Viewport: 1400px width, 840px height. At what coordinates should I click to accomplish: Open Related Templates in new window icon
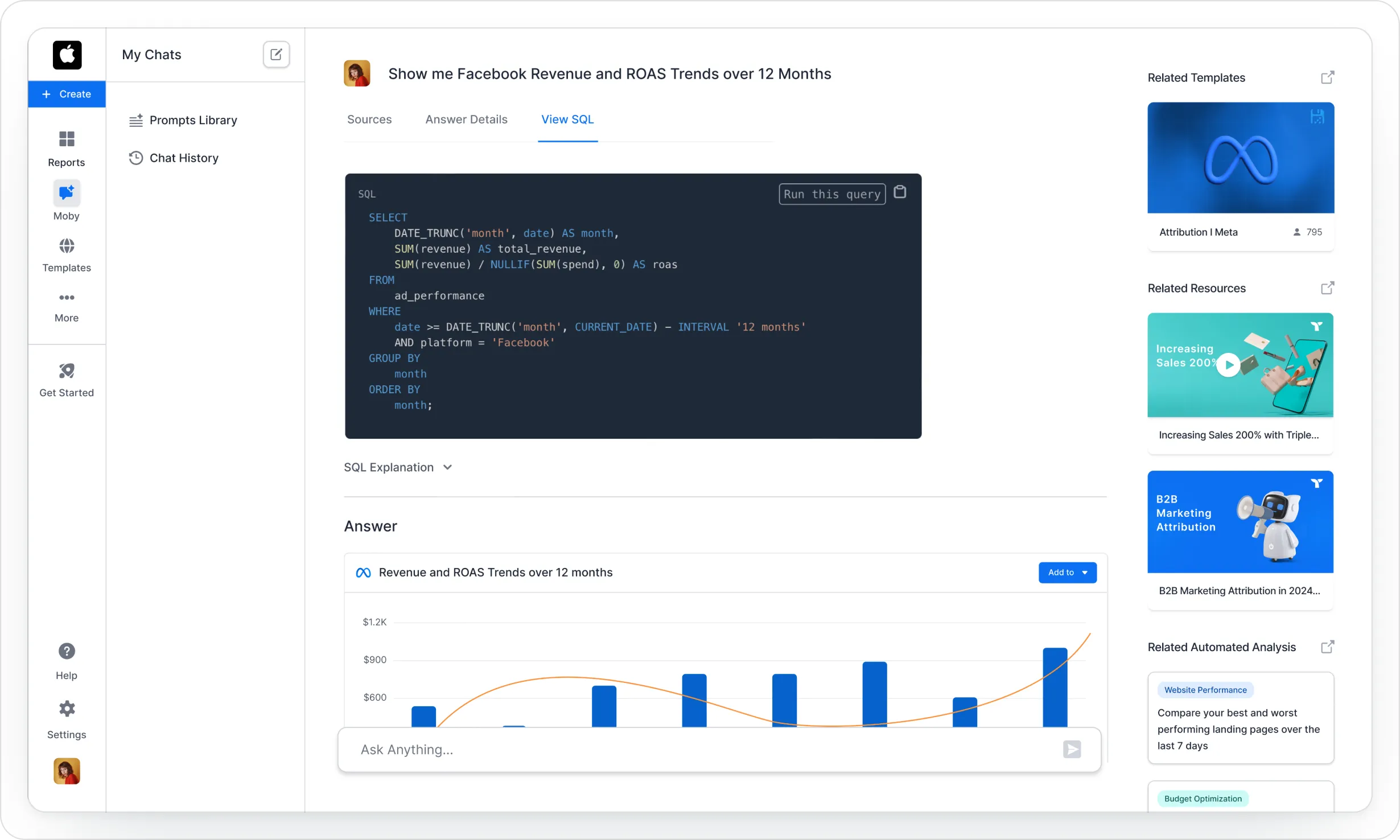[1327, 77]
